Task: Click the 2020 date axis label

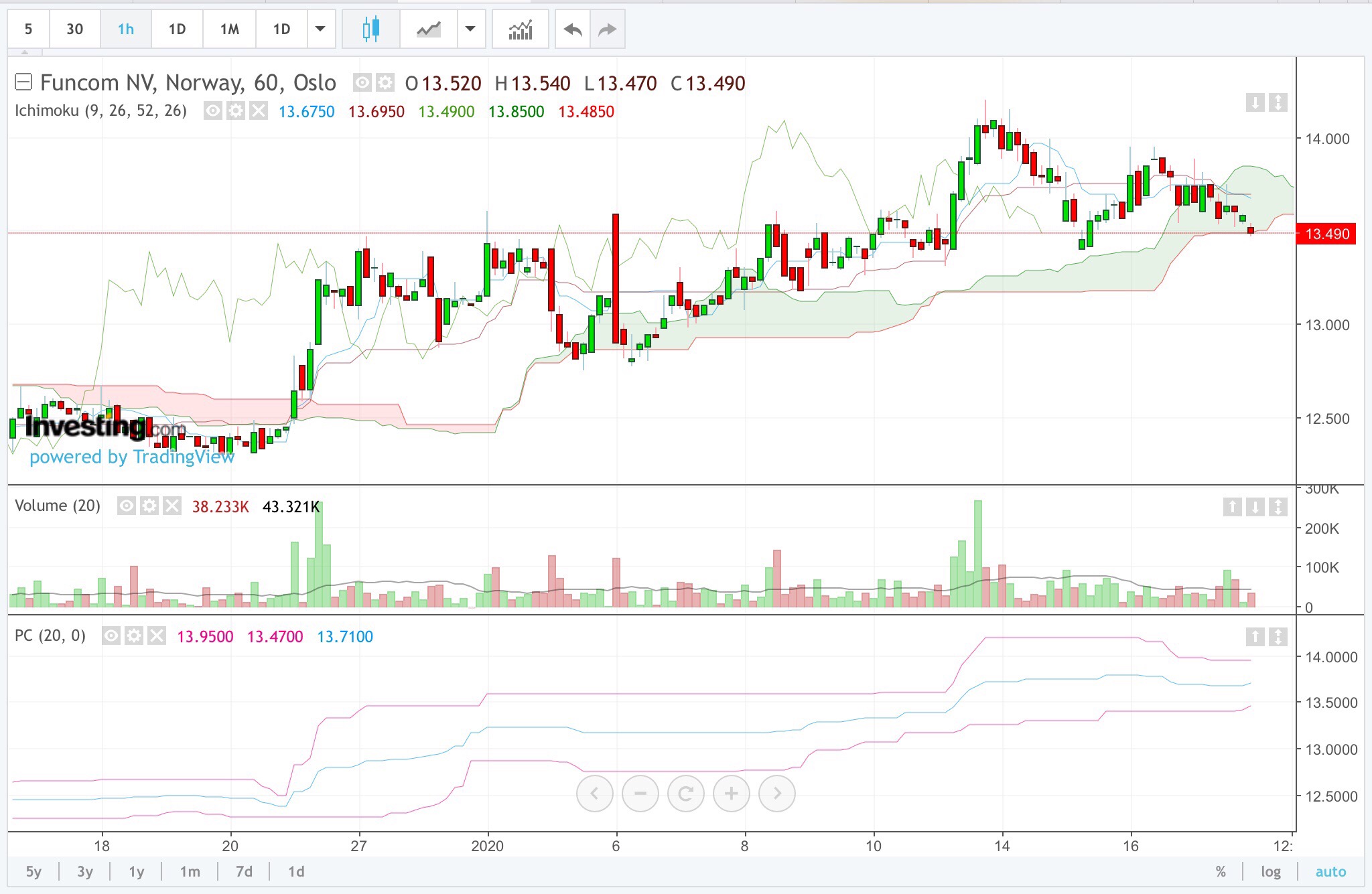Action: point(487,846)
